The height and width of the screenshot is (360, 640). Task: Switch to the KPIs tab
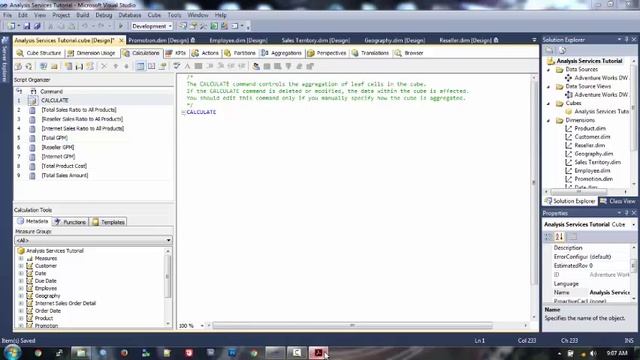coord(176,53)
